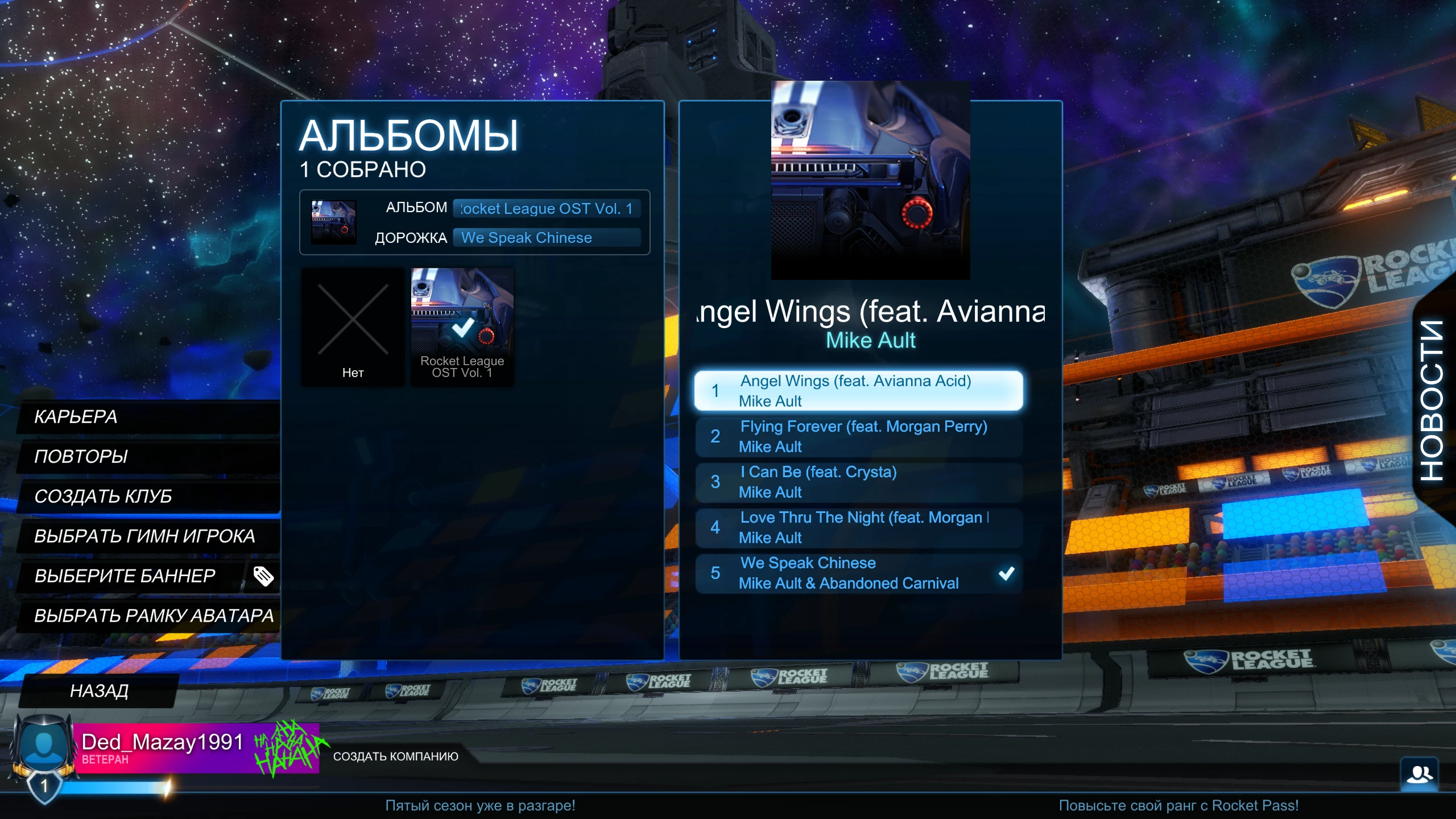Select the Rocket League OST Vol. 1 album thumbnail
The width and height of the screenshot is (1456, 819).
click(462, 326)
